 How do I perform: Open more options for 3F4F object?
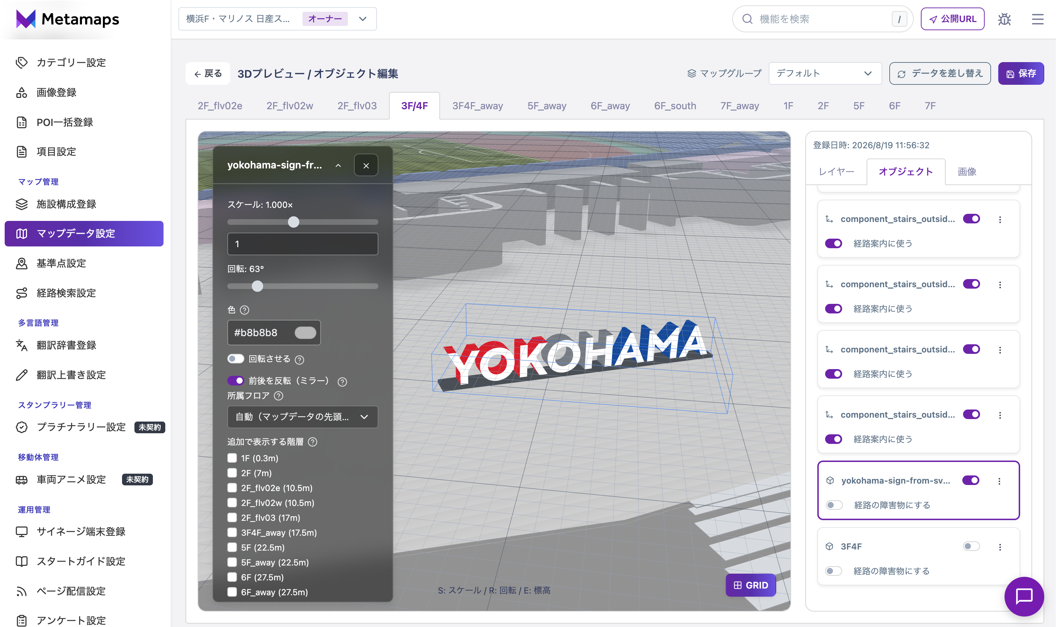[x=999, y=547]
